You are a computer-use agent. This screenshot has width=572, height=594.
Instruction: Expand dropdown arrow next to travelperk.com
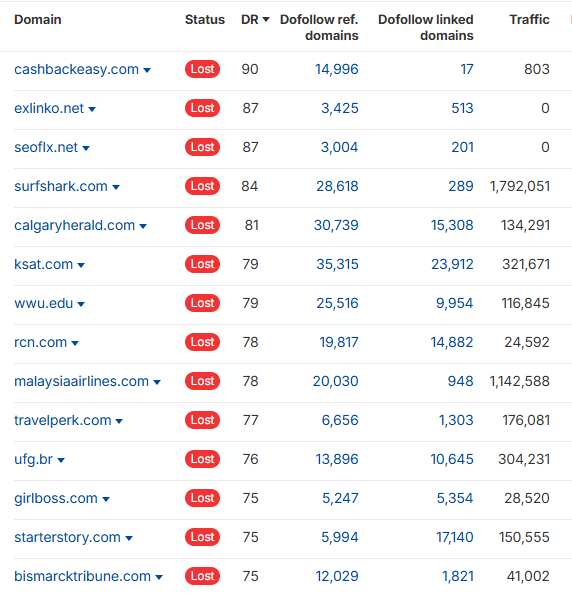(119, 422)
